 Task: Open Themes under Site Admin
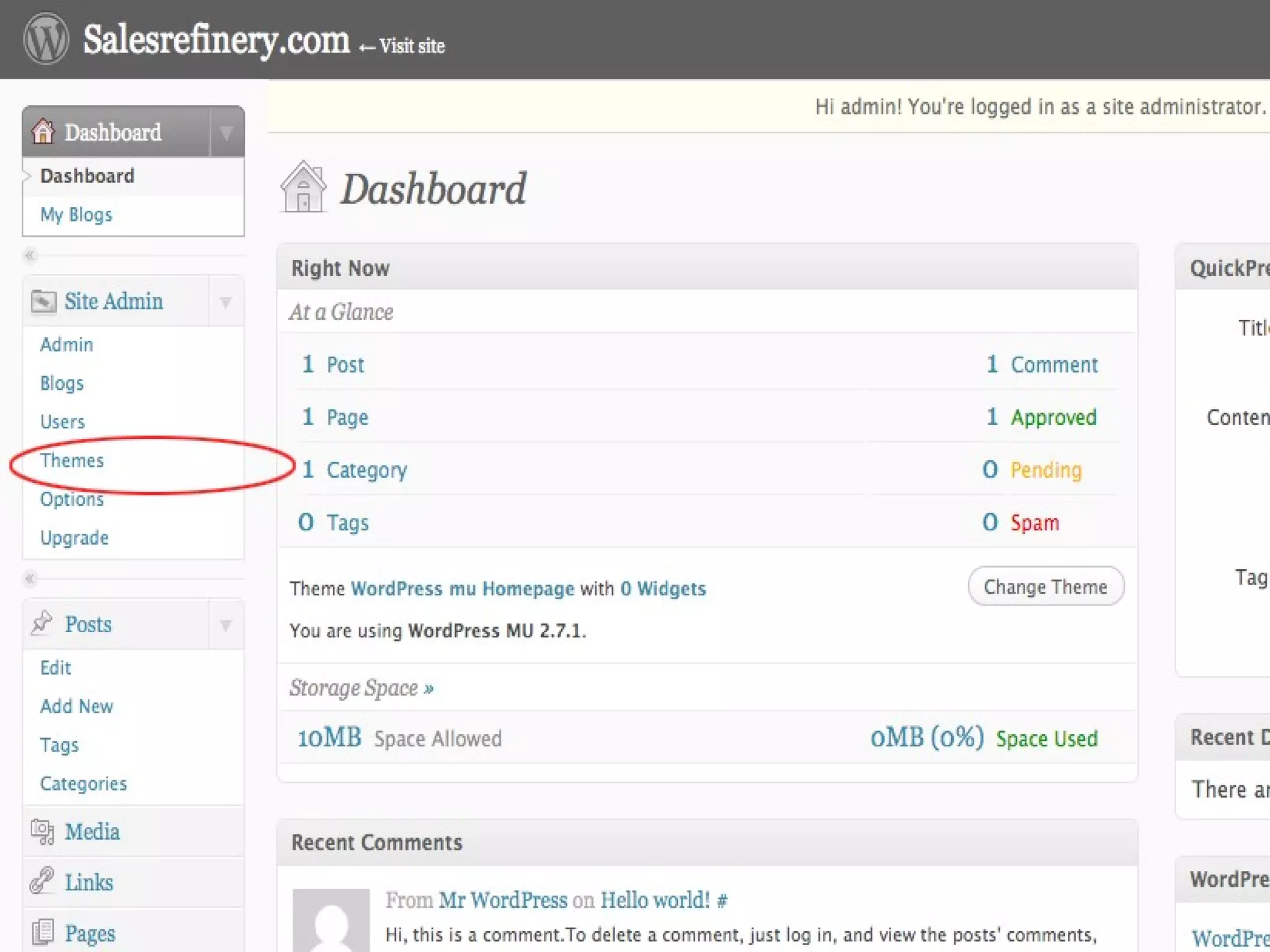coord(72,461)
